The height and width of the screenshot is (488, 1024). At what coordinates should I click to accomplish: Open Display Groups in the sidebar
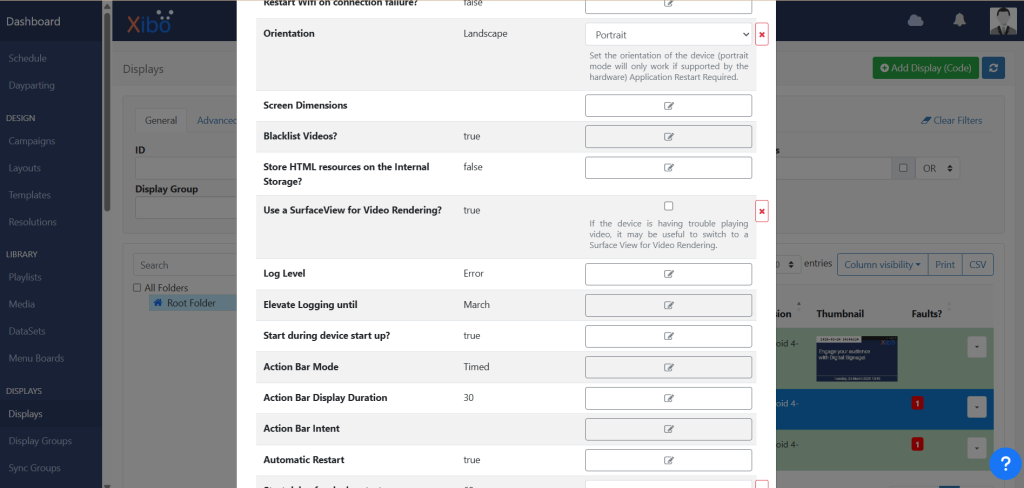[x=40, y=441]
